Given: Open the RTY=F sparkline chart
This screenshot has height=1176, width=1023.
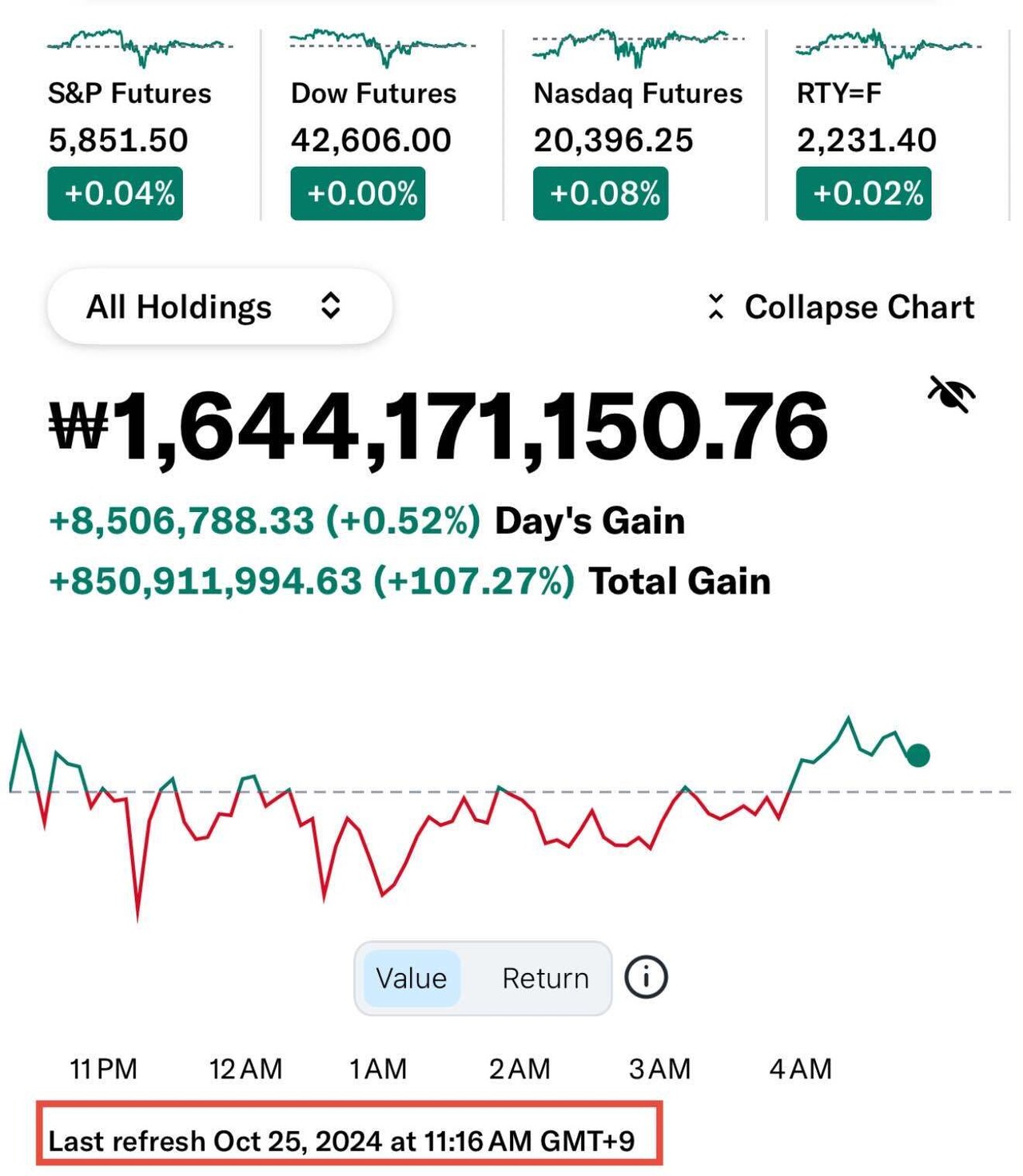Looking at the screenshot, I should 888,46.
